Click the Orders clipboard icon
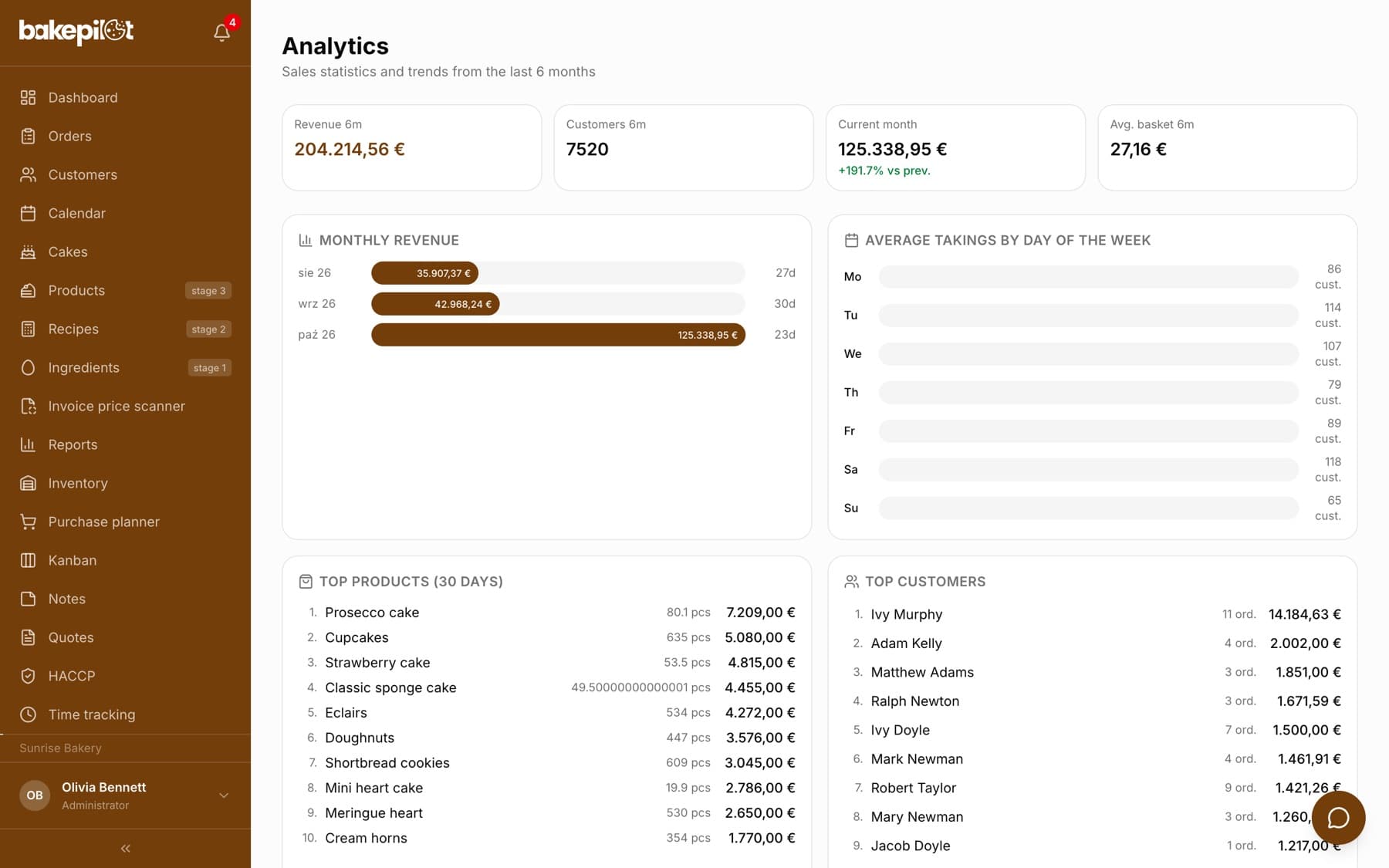This screenshot has width=1389, height=868. point(29,136)
